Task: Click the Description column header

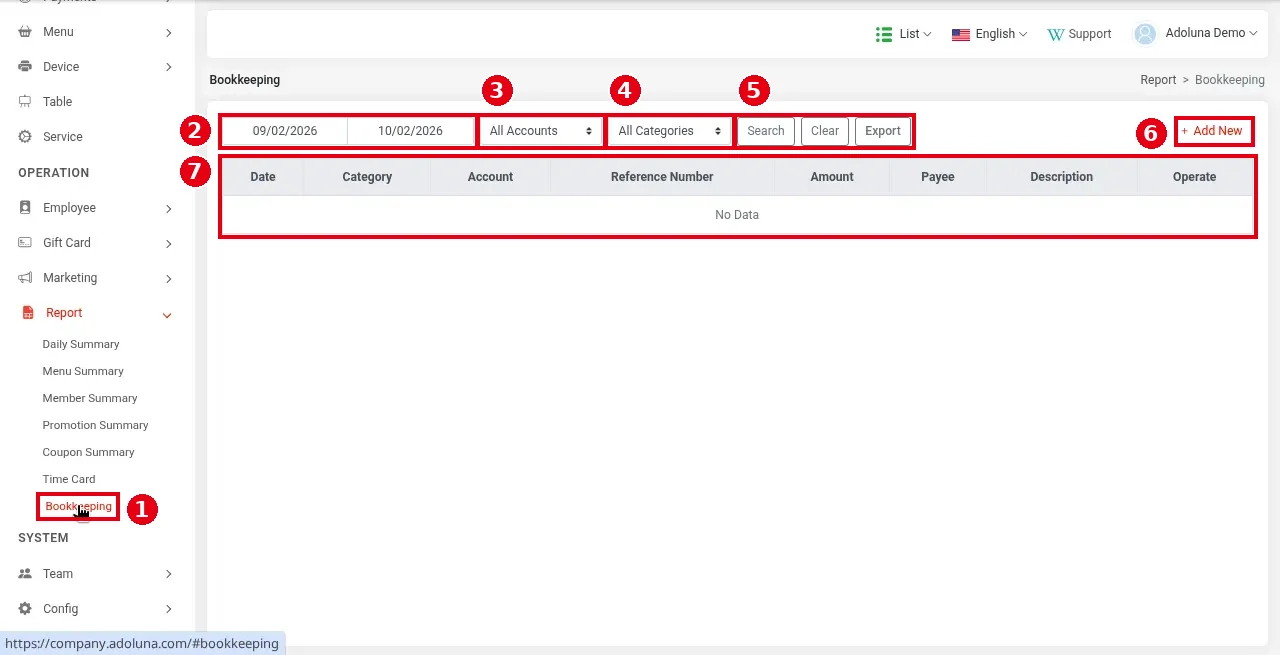Action: pyautogui.click(x=1062, y=177)
